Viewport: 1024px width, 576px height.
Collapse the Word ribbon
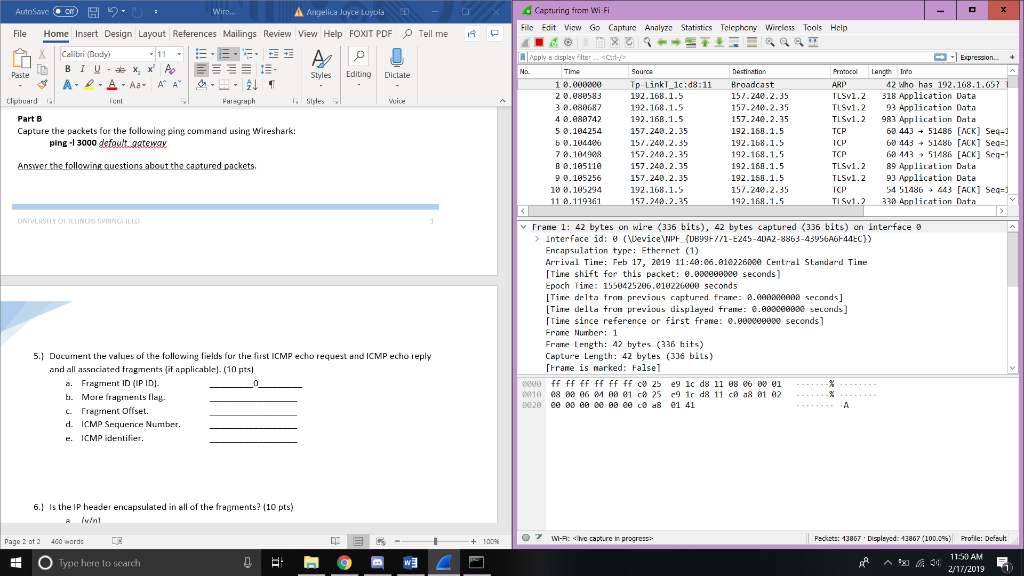[502, 101]
